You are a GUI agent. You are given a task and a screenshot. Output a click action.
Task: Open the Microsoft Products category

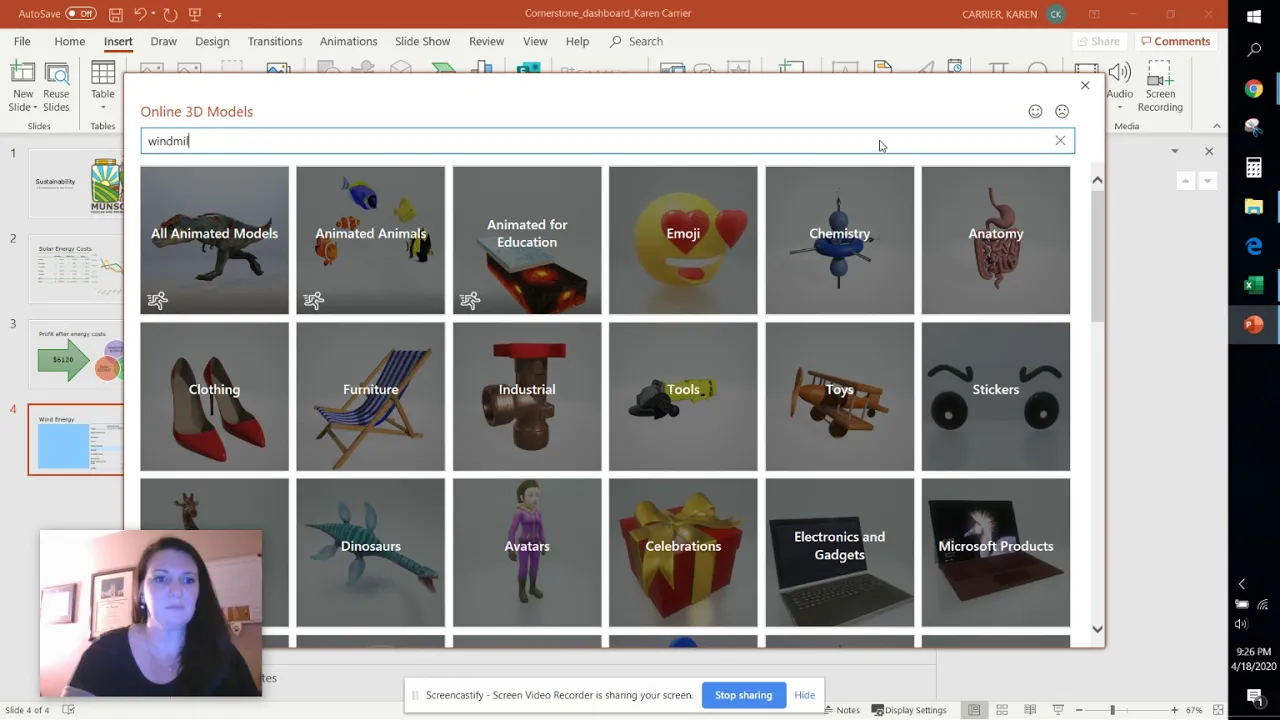pos(995,552)
